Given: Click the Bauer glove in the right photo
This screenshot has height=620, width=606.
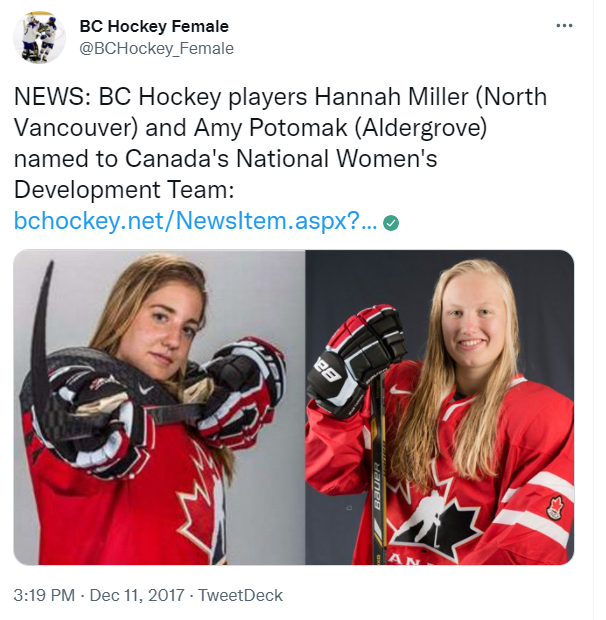Looking at the screenshot, I should (356, 360).
